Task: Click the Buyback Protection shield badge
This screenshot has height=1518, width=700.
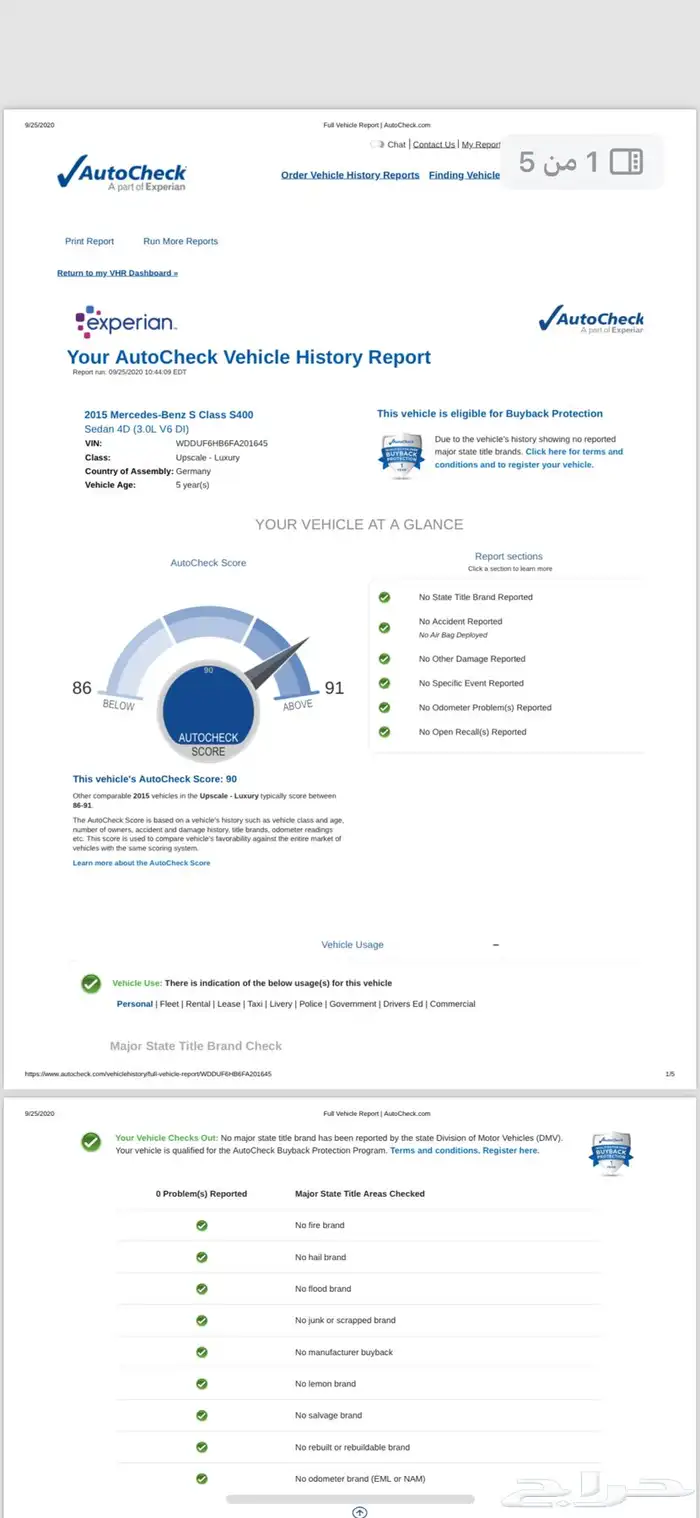Action: click(401, 454)
